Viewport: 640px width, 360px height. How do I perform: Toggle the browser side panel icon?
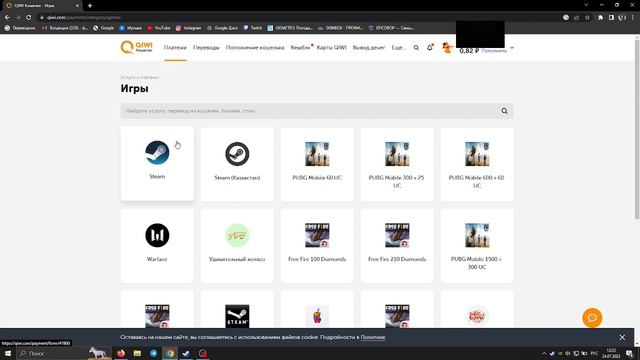[611, 18]
